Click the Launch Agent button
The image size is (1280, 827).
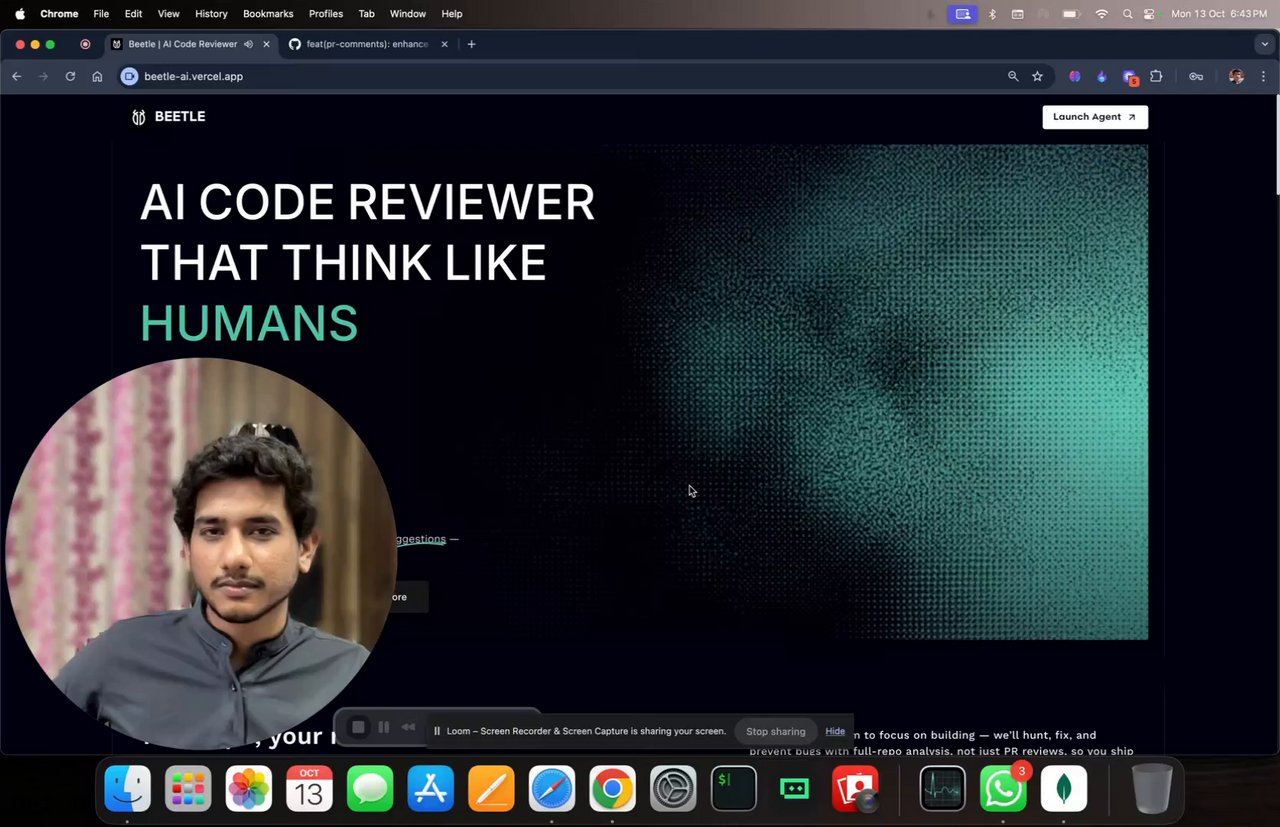click(1095, 117)
